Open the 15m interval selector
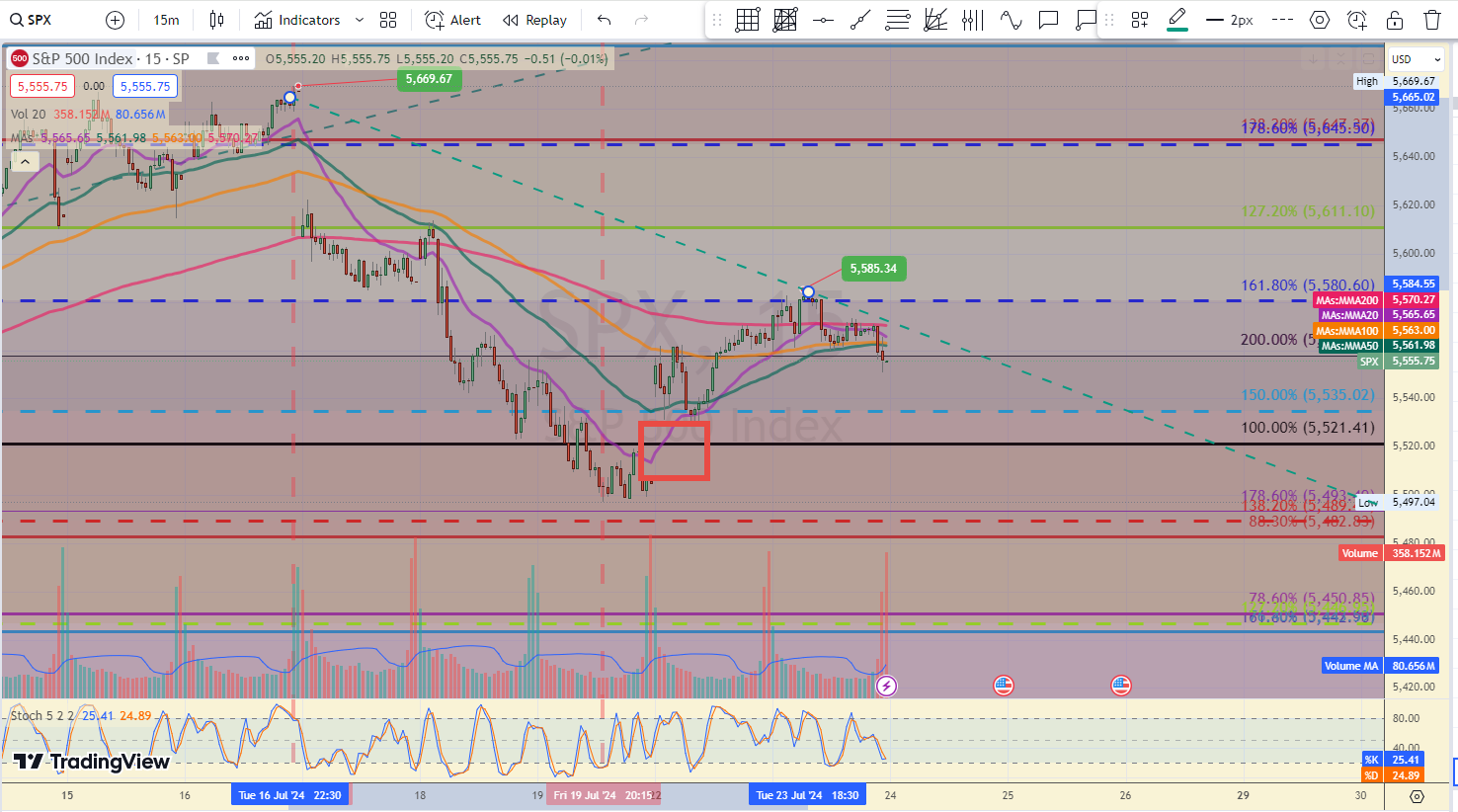The height and width of the screenshot is (812, 1458). [x=166, y=20]
